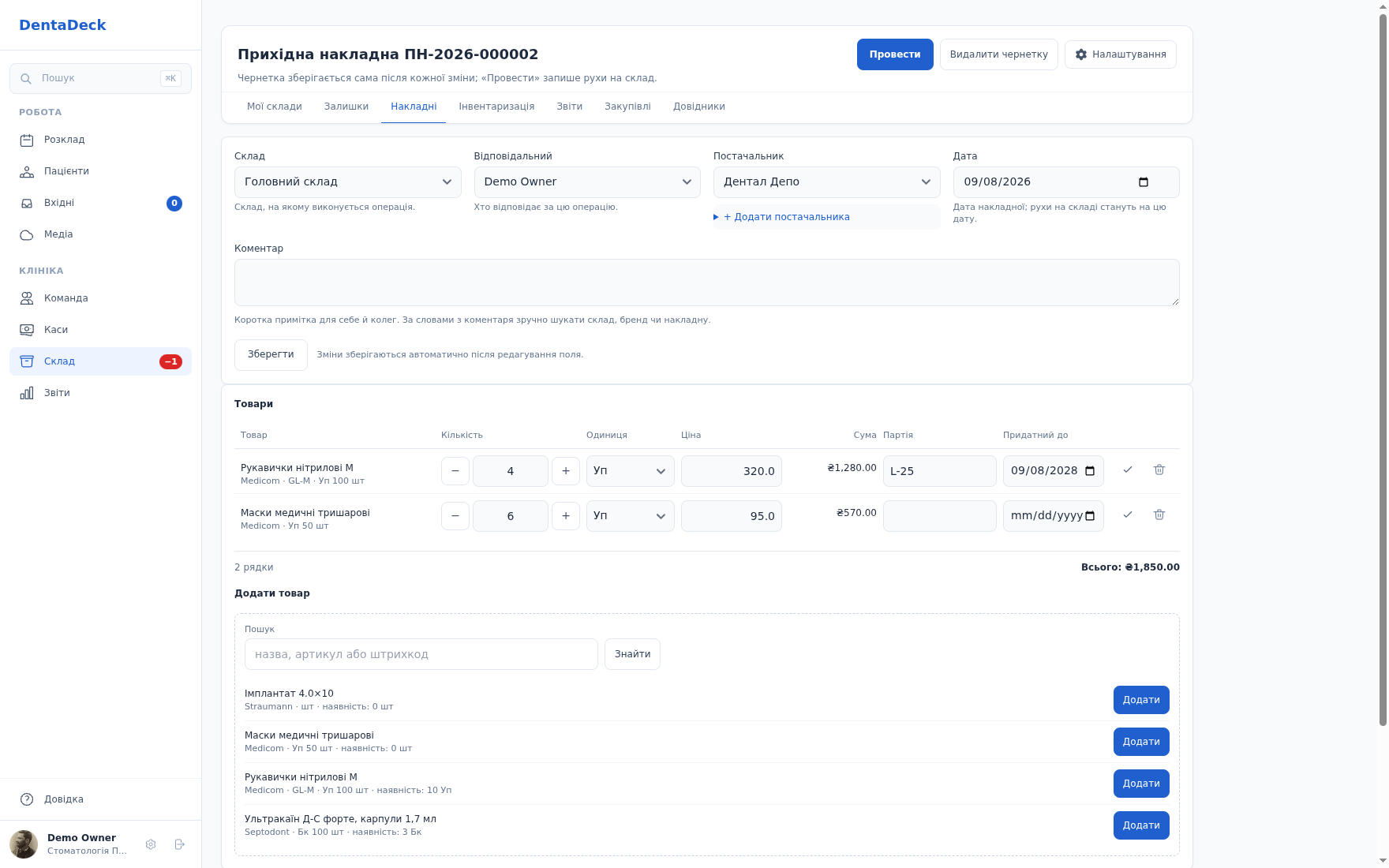Viewport: 1389px width, 868px height.
Task: Click the Медіа cloud icon
Action: click(x=27, y=234)
